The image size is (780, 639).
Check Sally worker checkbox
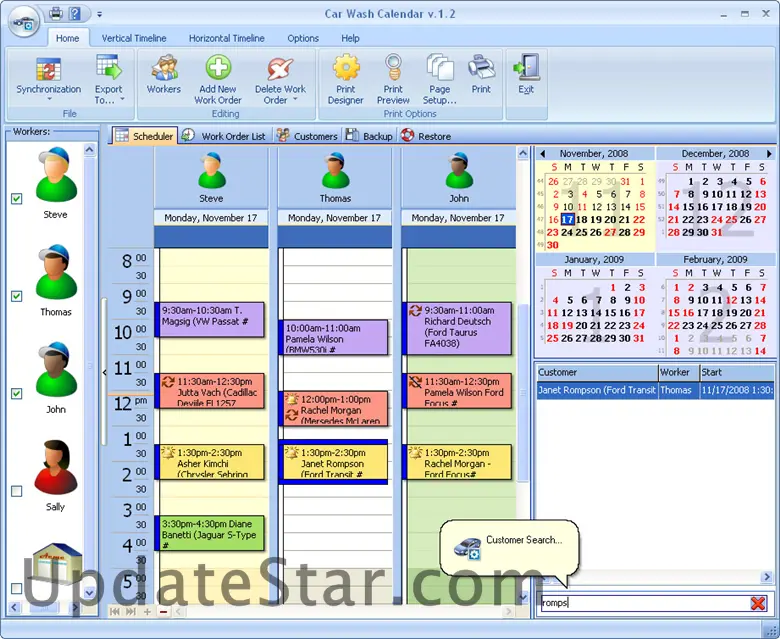point(16,491)
